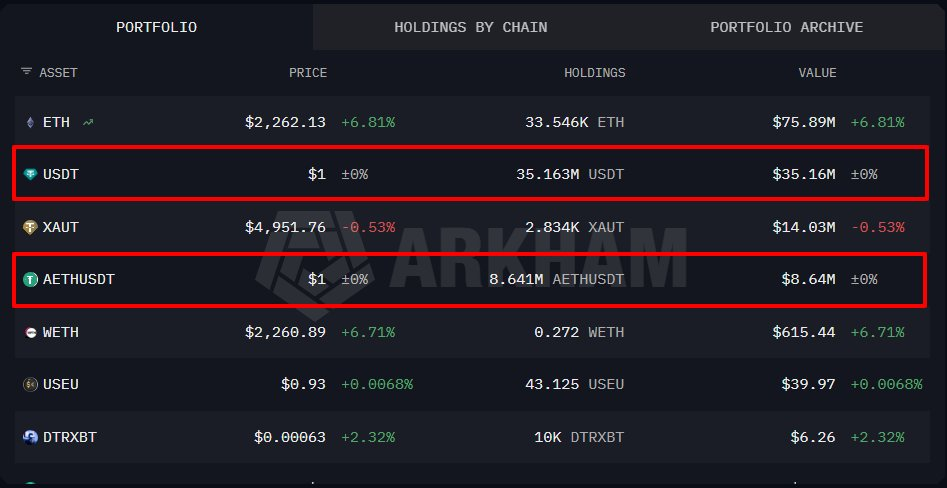Click the DTRXBT asset name
Viewport: 947px width, 488px height.
click(70, 437)
